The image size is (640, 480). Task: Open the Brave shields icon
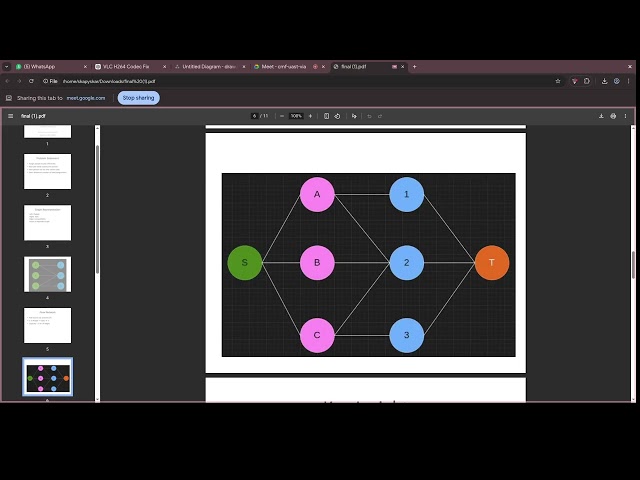click(x=575, y=81)
